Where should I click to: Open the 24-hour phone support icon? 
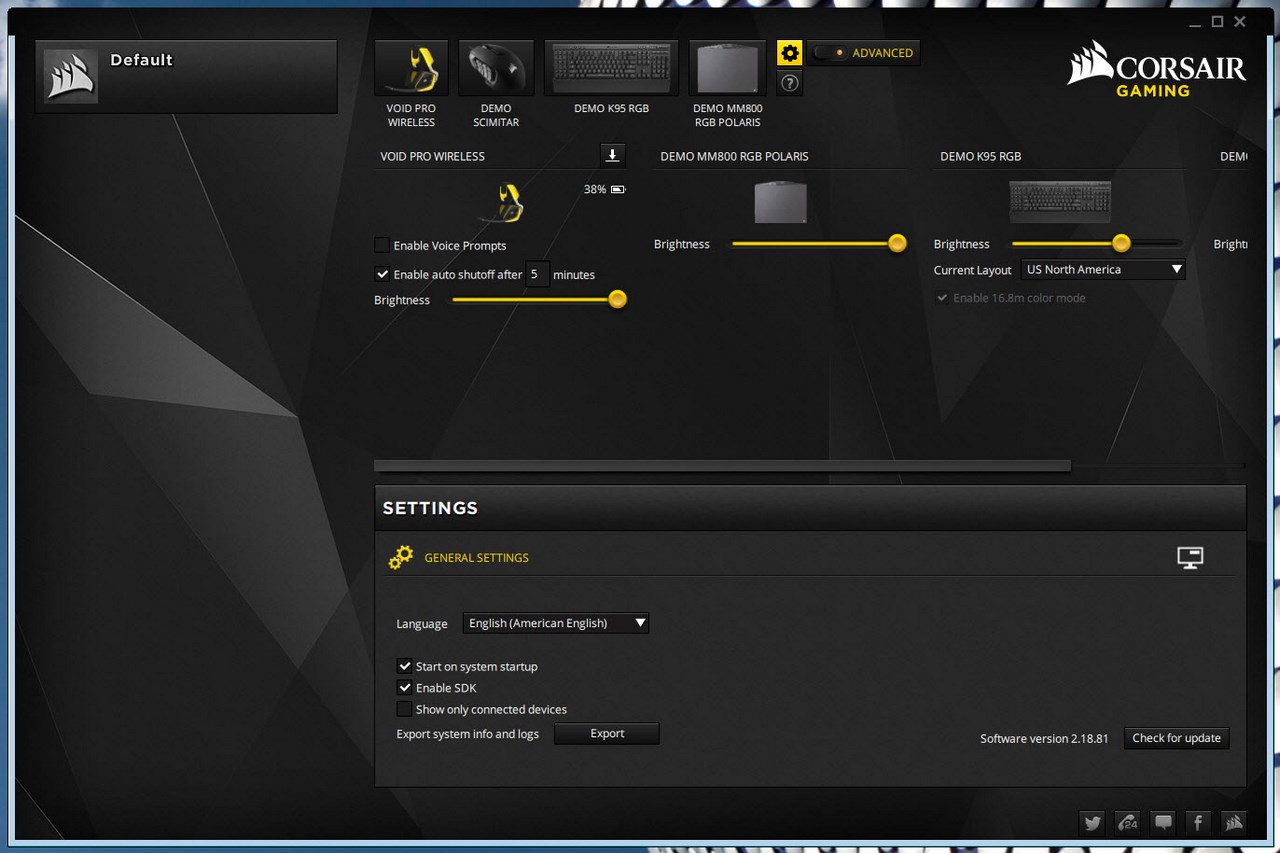coord(1128,823)
